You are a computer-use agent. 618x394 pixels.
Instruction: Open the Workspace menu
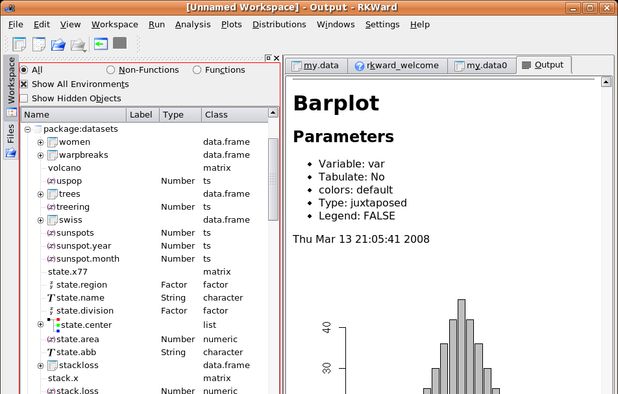115,24
